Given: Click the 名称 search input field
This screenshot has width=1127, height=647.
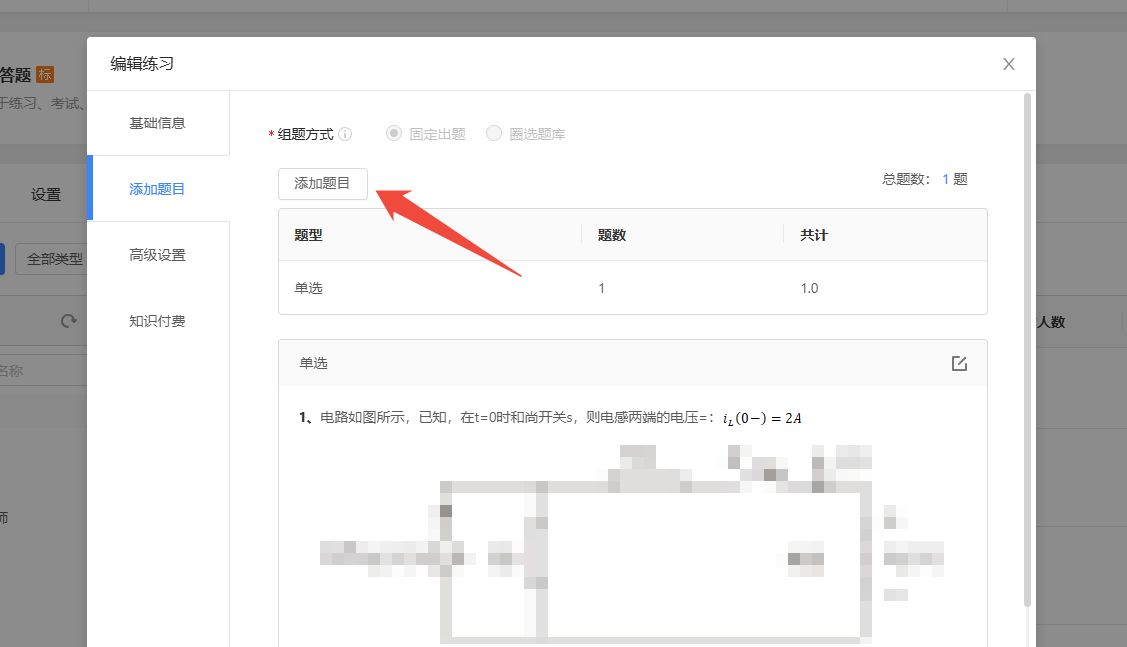Looking at the screenshot, I should tap(40, 370).
